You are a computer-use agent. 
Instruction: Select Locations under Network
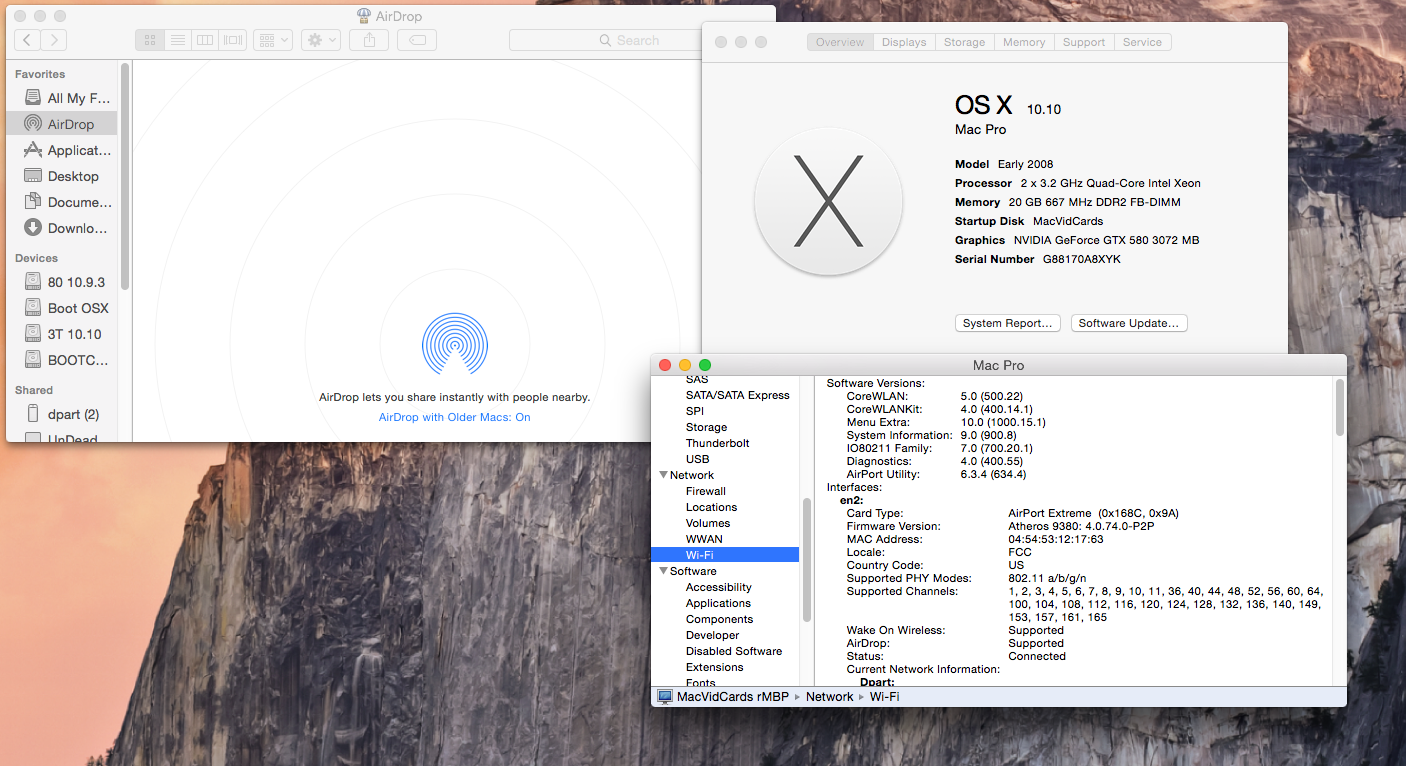pos(711,507)
